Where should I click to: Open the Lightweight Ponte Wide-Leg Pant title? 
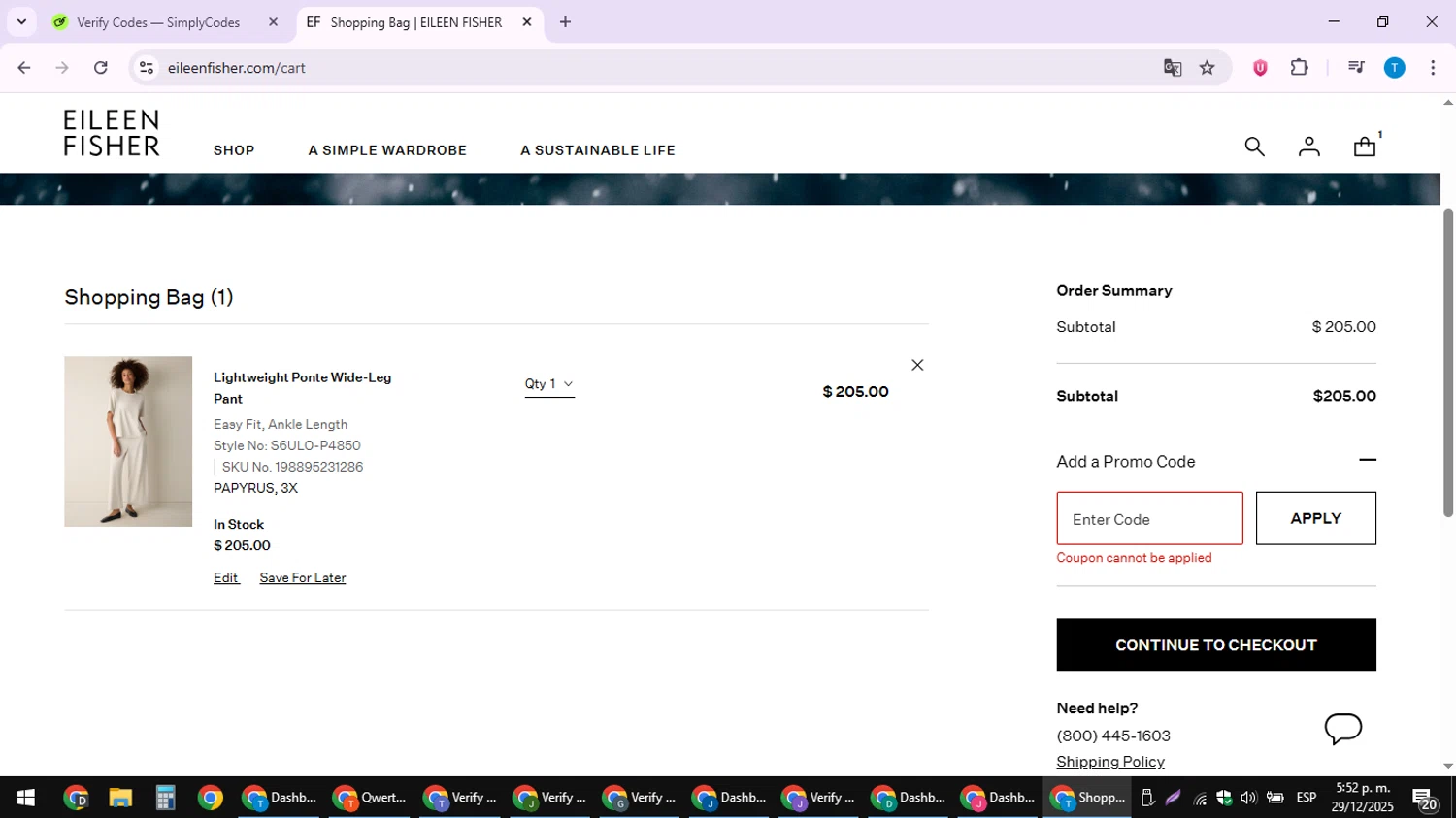(x=303, y=388)
